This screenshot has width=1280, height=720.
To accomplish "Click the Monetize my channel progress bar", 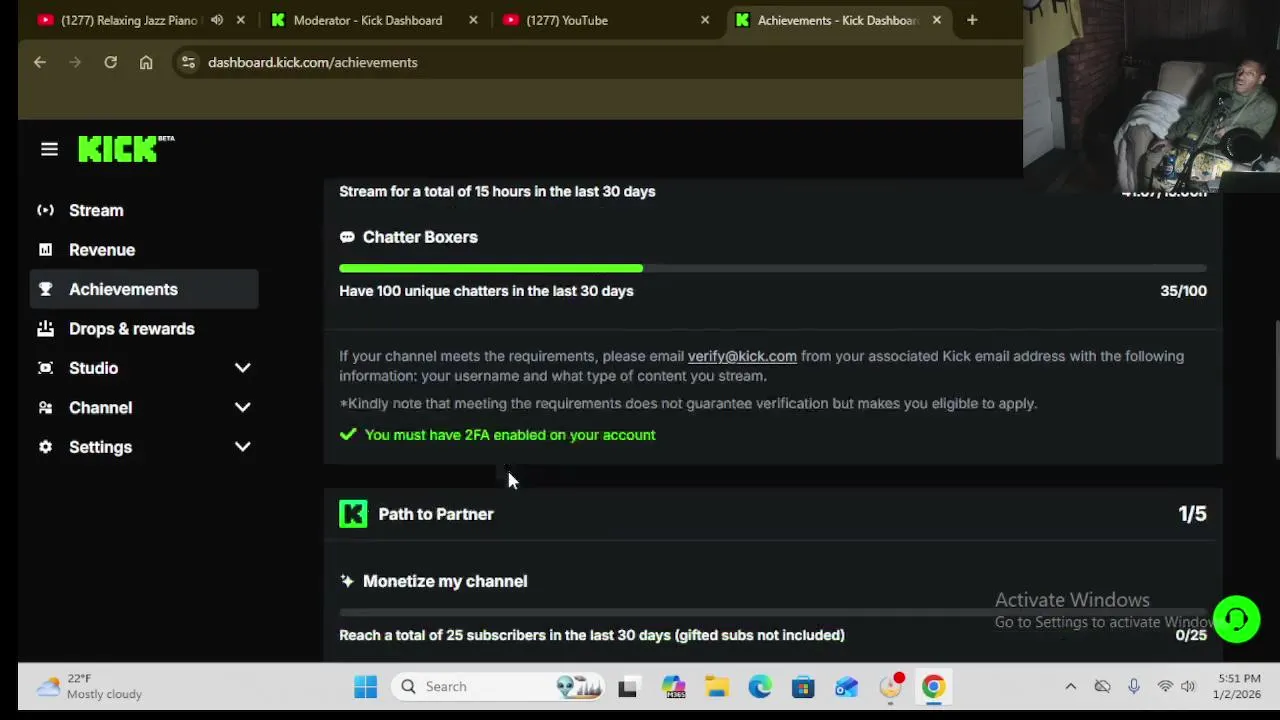I will 773,612.
